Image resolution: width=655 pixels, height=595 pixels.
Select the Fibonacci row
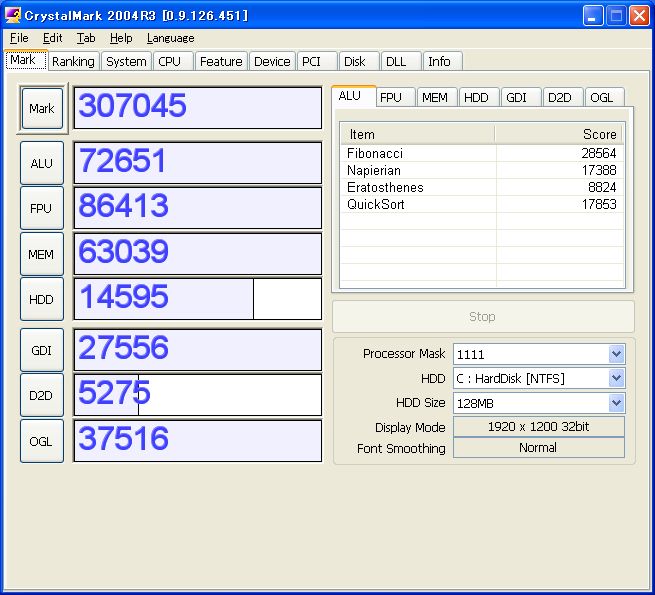(482, 153)
